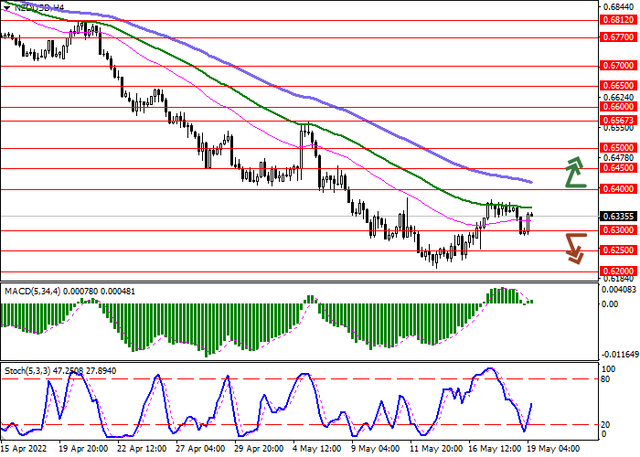This screenshot has width=640, height=457.
Task: Select the 0.6250 red level label
Action: (x=619, y=250)
